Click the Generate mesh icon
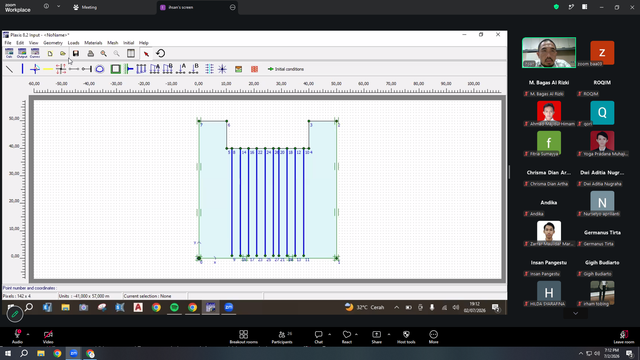The height and width of the screenshot is (360, 640). click(254, 69)
